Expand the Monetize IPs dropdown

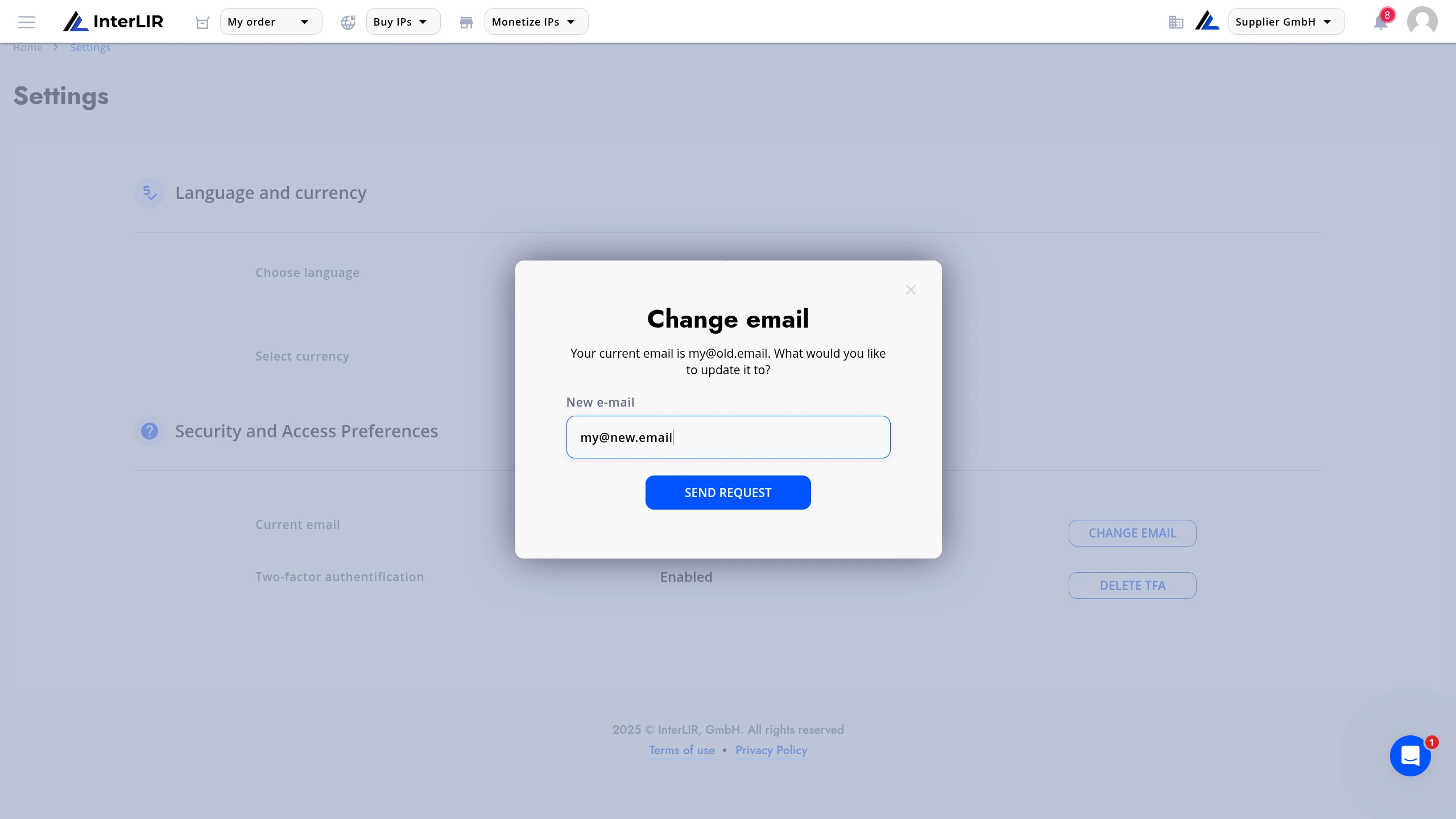click(536, 22)
